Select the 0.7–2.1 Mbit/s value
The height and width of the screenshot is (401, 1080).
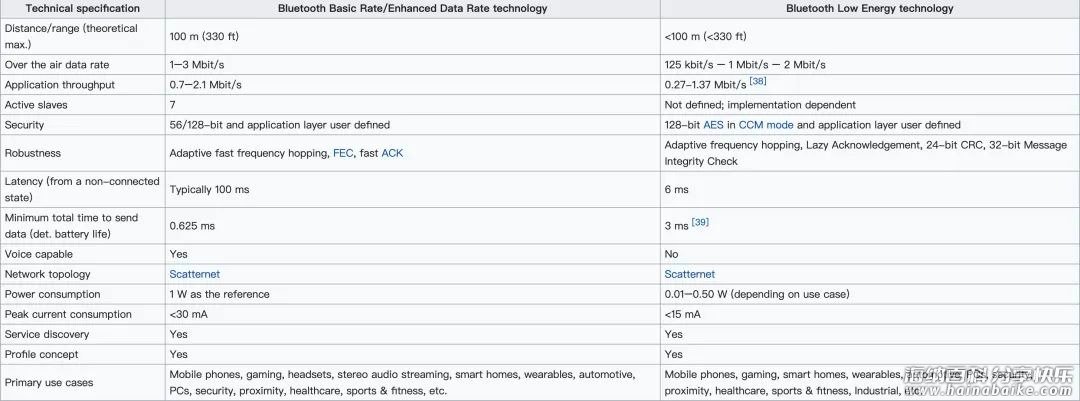[205, 85]
